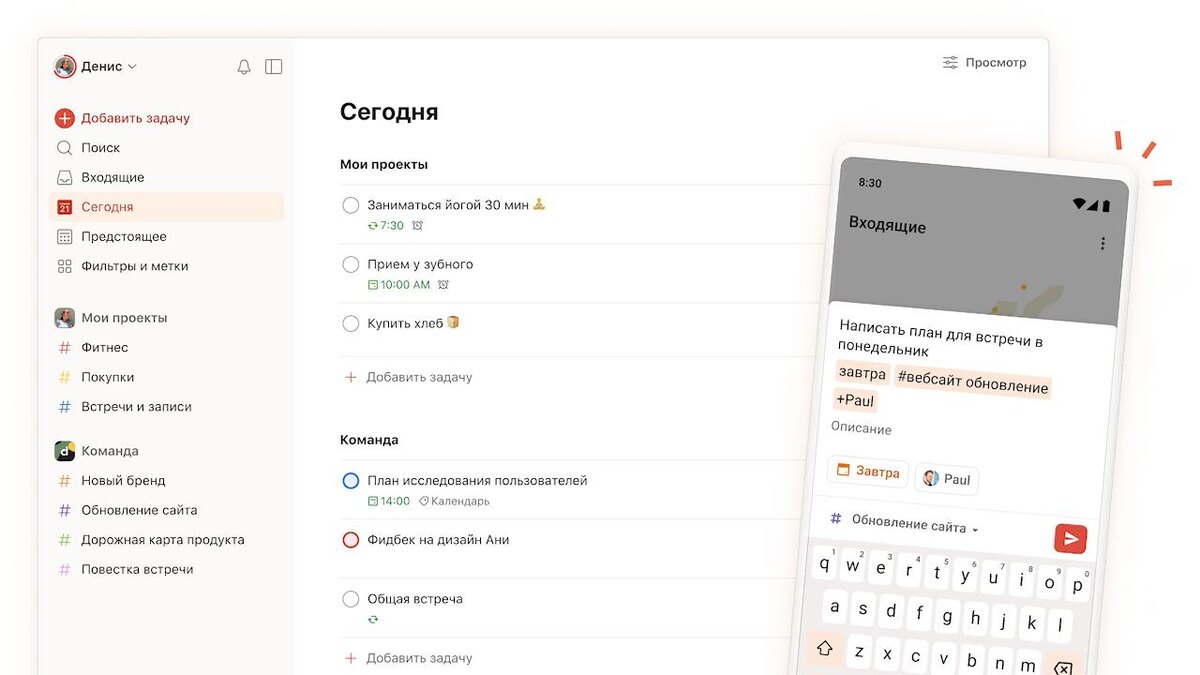Click plus icon beside Добавить задачу under Мои проекты

(350, 378)
